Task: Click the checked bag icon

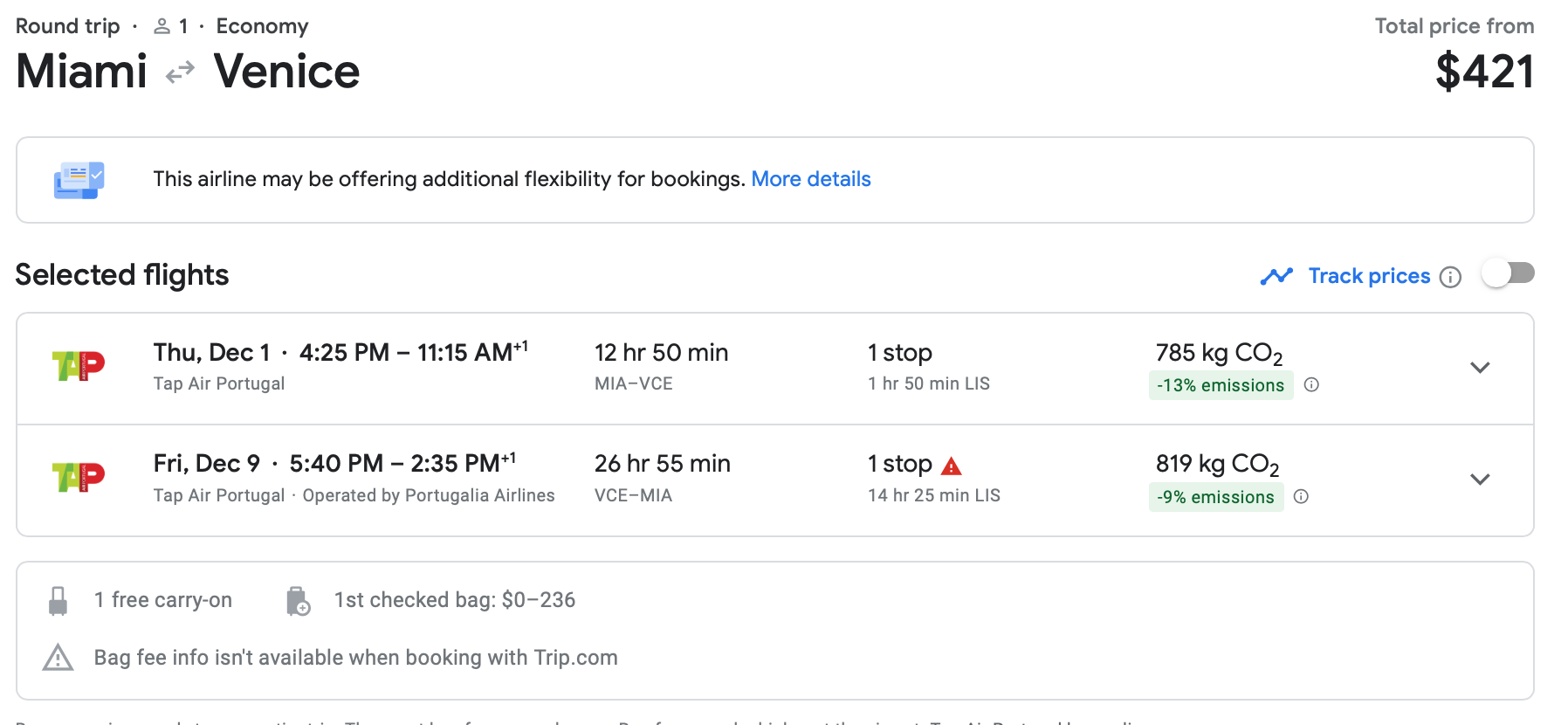Action: click(298, 601)
